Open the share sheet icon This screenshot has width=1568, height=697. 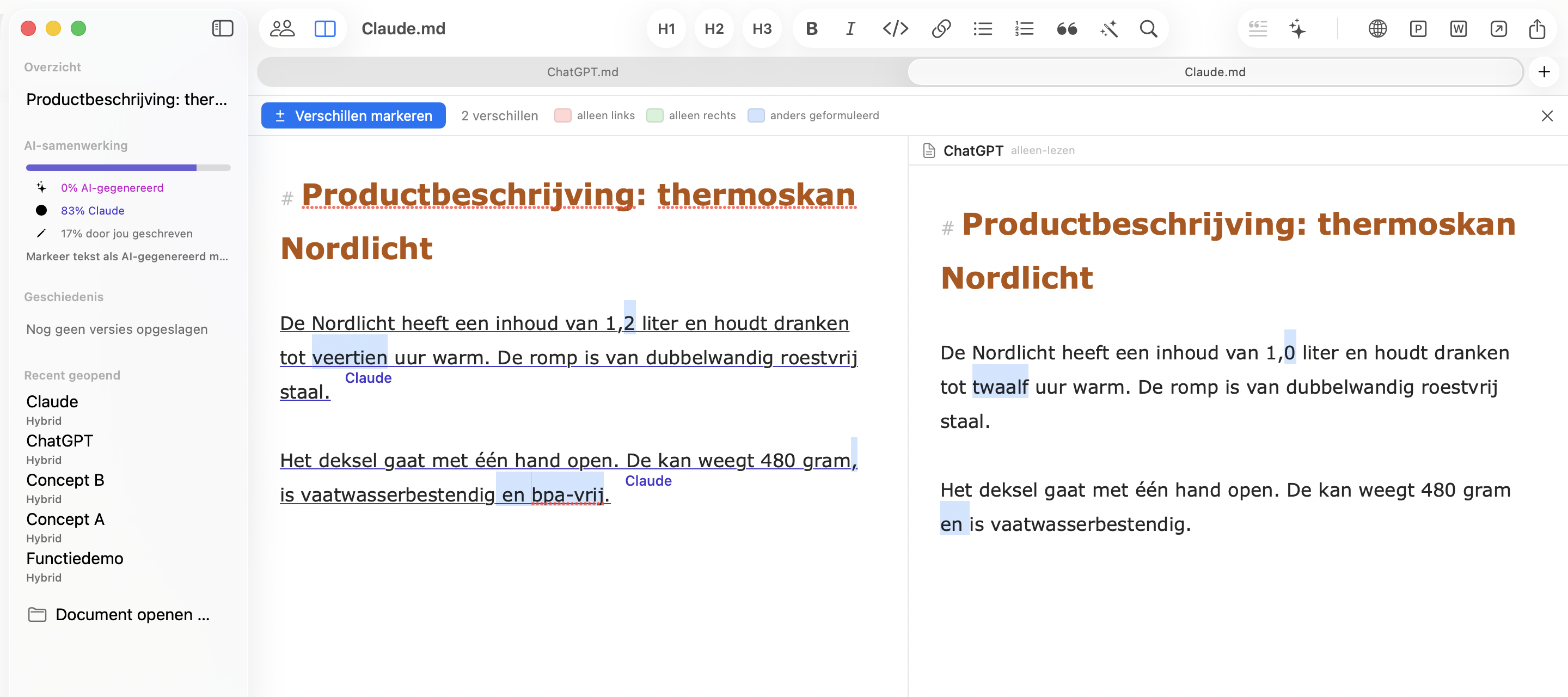point(1537,29)
